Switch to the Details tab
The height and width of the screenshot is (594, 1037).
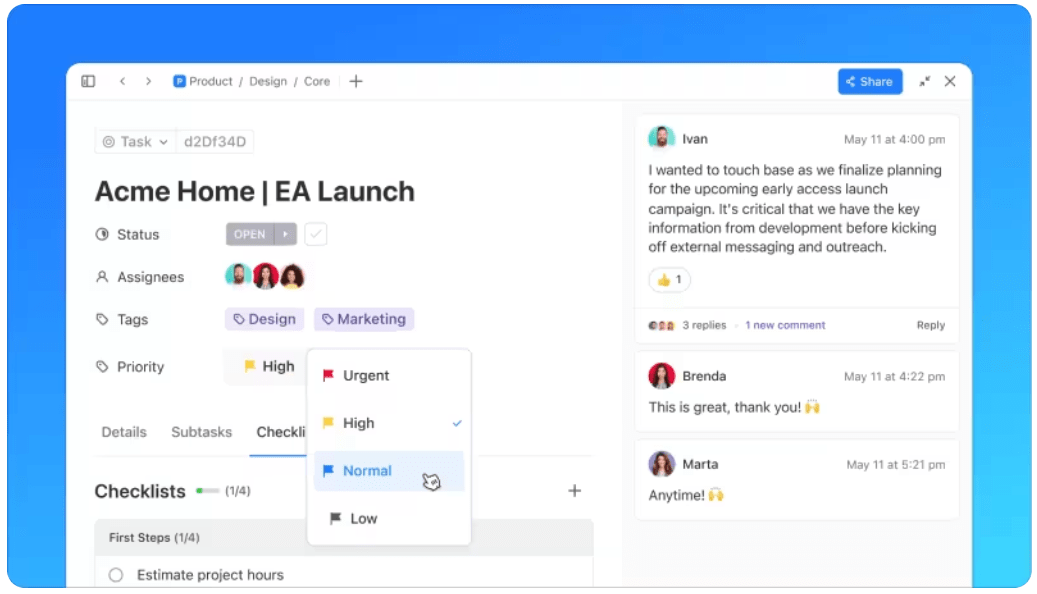pyautogui.click(x=124, y=432)
